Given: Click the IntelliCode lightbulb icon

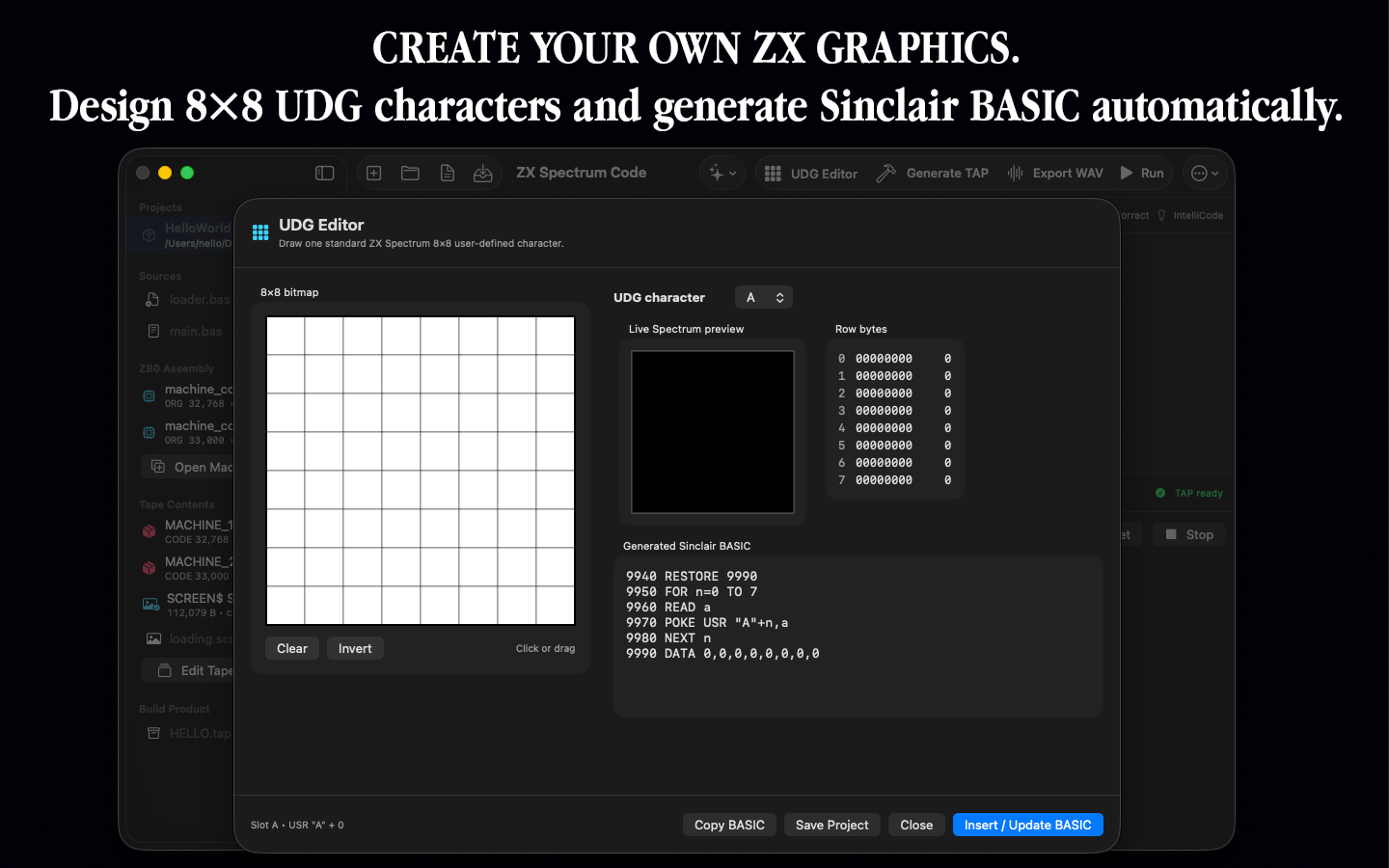Looking at the screenshot, I should point(1161,215).
